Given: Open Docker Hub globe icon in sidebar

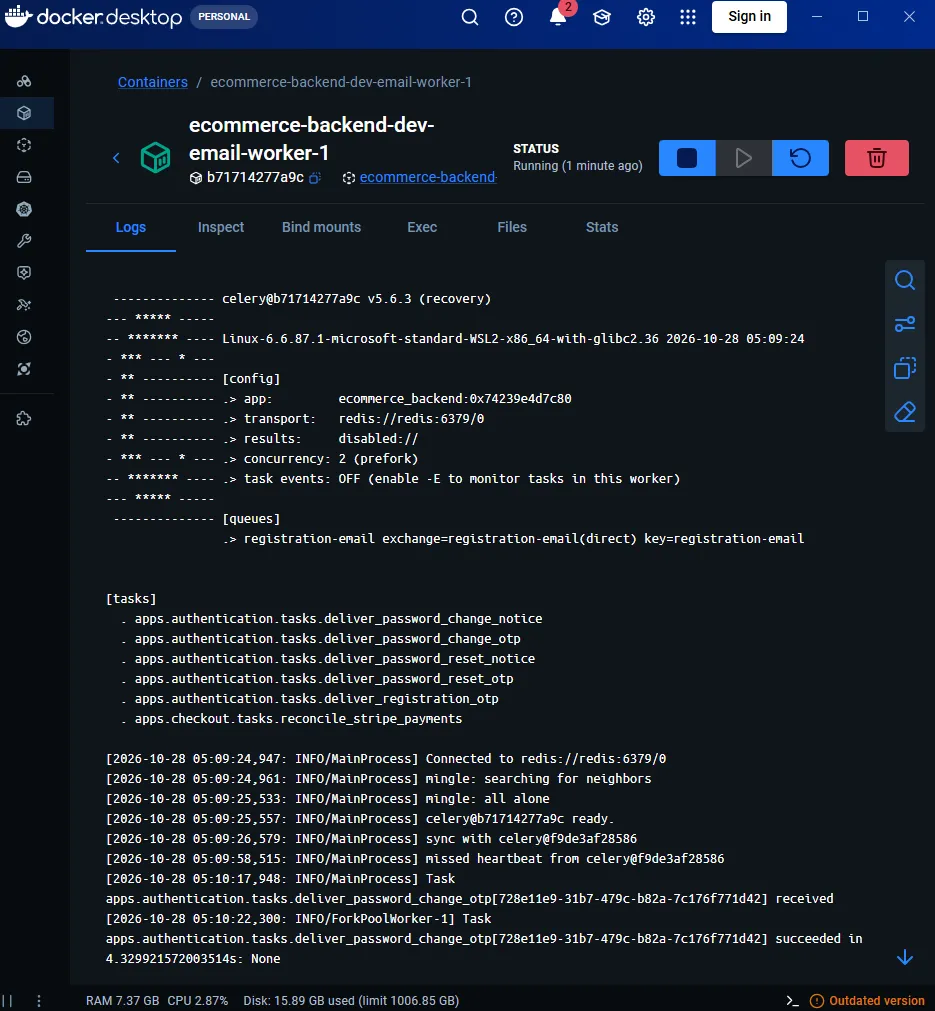Looking at the screenshot, I should (24, 337).
